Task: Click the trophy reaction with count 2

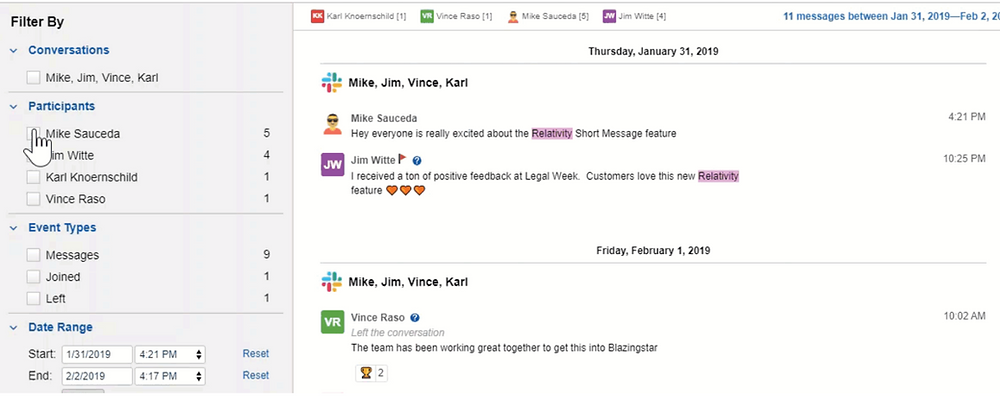Action: click(373, 373)
